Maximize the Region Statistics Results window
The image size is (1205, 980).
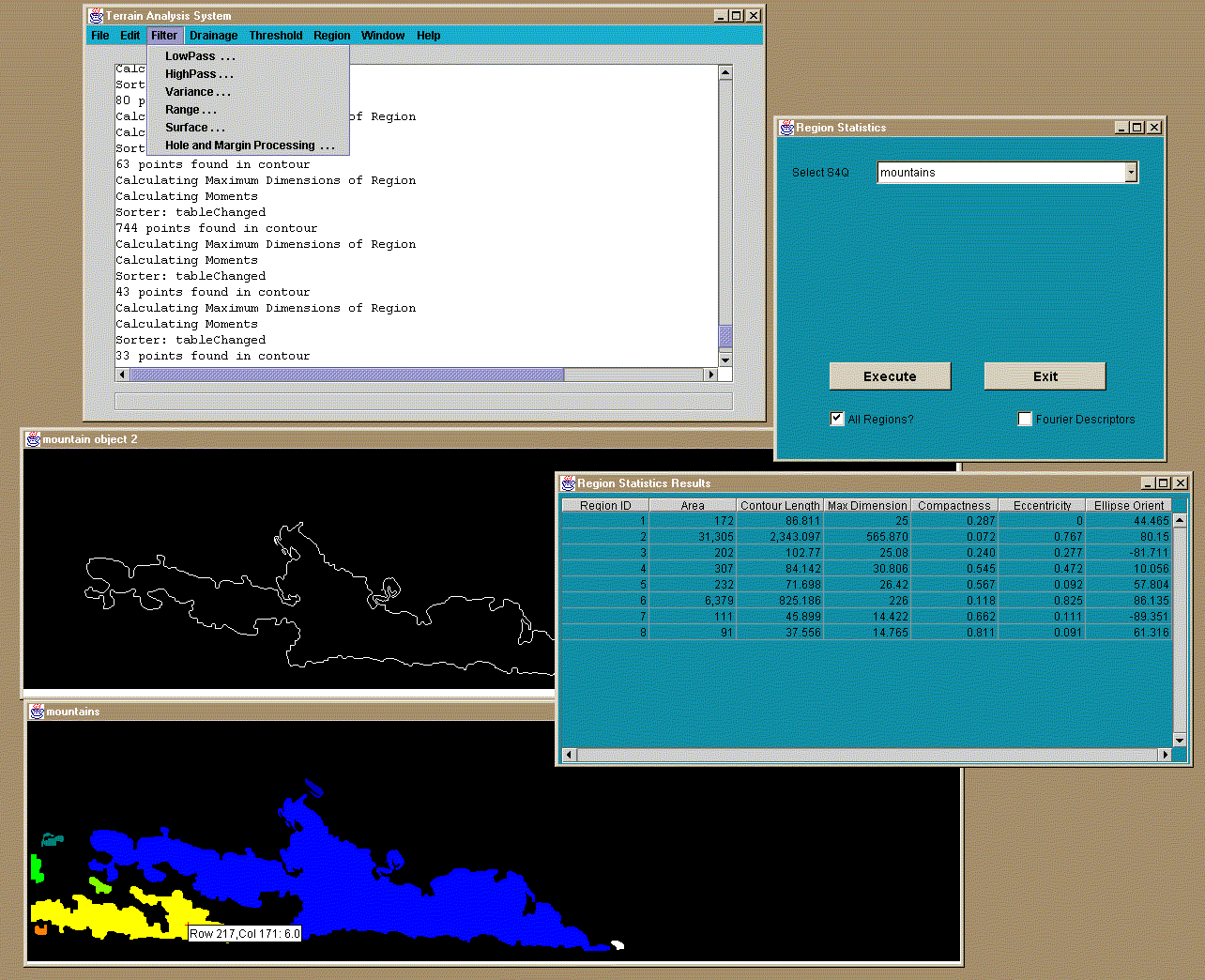point(1164,483)
